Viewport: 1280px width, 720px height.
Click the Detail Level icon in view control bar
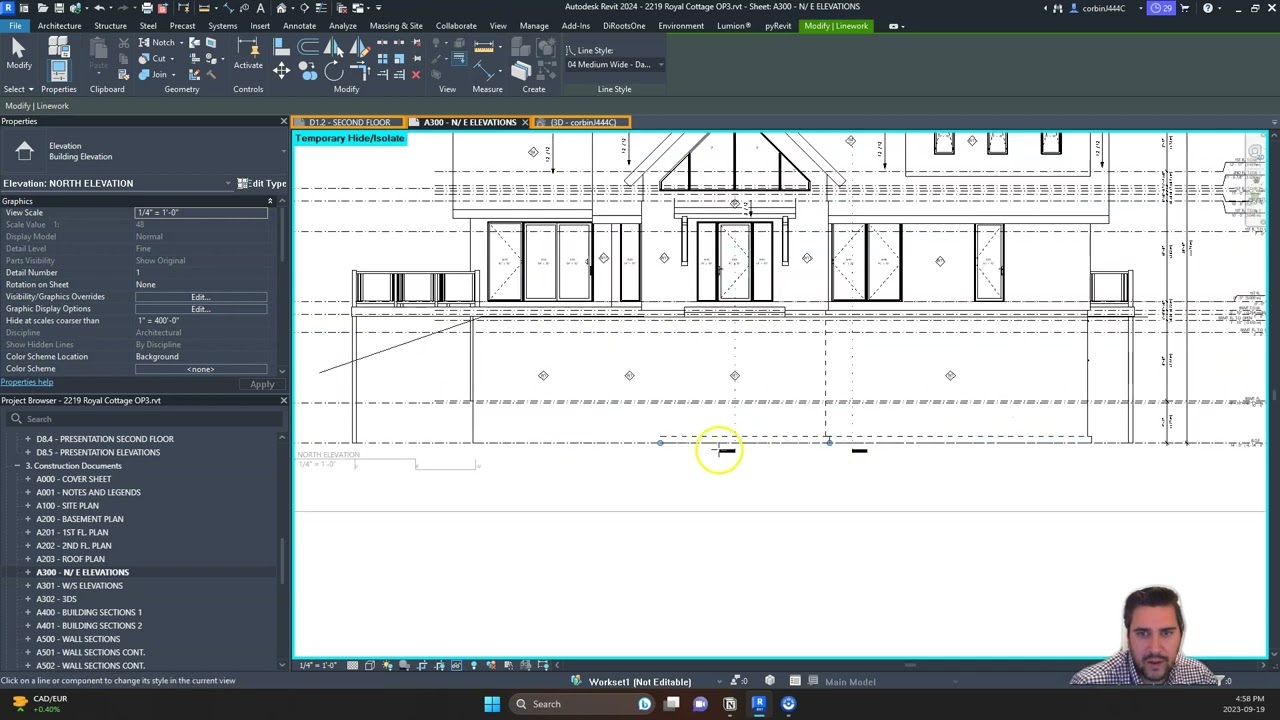[x=352, y=665]
